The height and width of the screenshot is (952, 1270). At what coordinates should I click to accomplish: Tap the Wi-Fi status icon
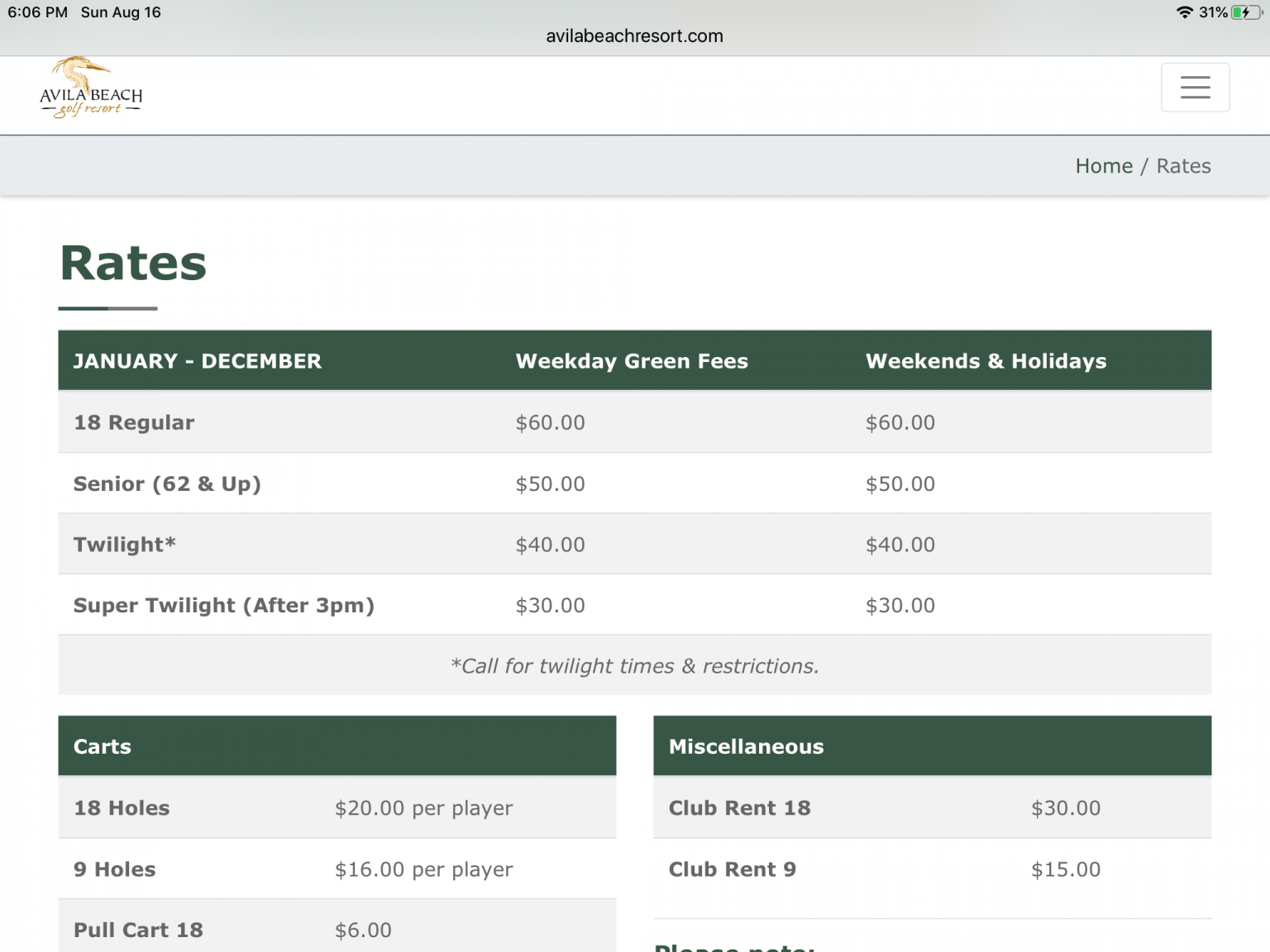point(1184,12)
